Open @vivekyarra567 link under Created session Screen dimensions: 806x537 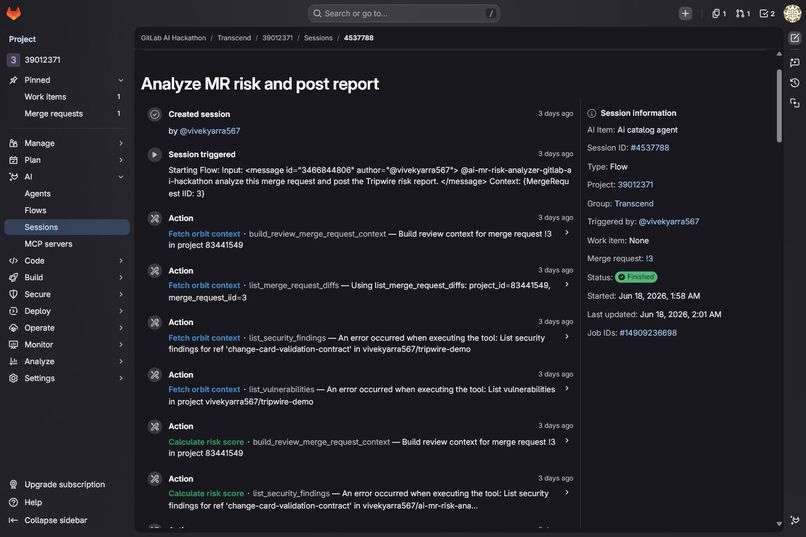pyautogui.click(x=210, y=131)
